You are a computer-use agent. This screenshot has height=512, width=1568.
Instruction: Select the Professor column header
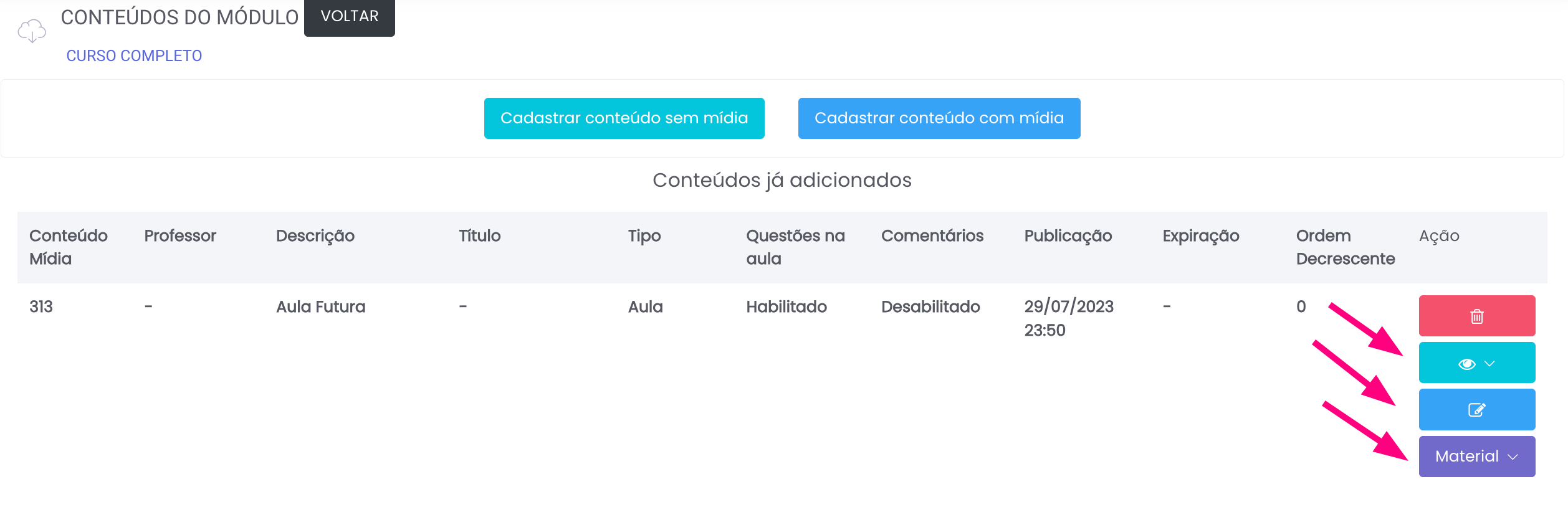click(x=180, y=236)
